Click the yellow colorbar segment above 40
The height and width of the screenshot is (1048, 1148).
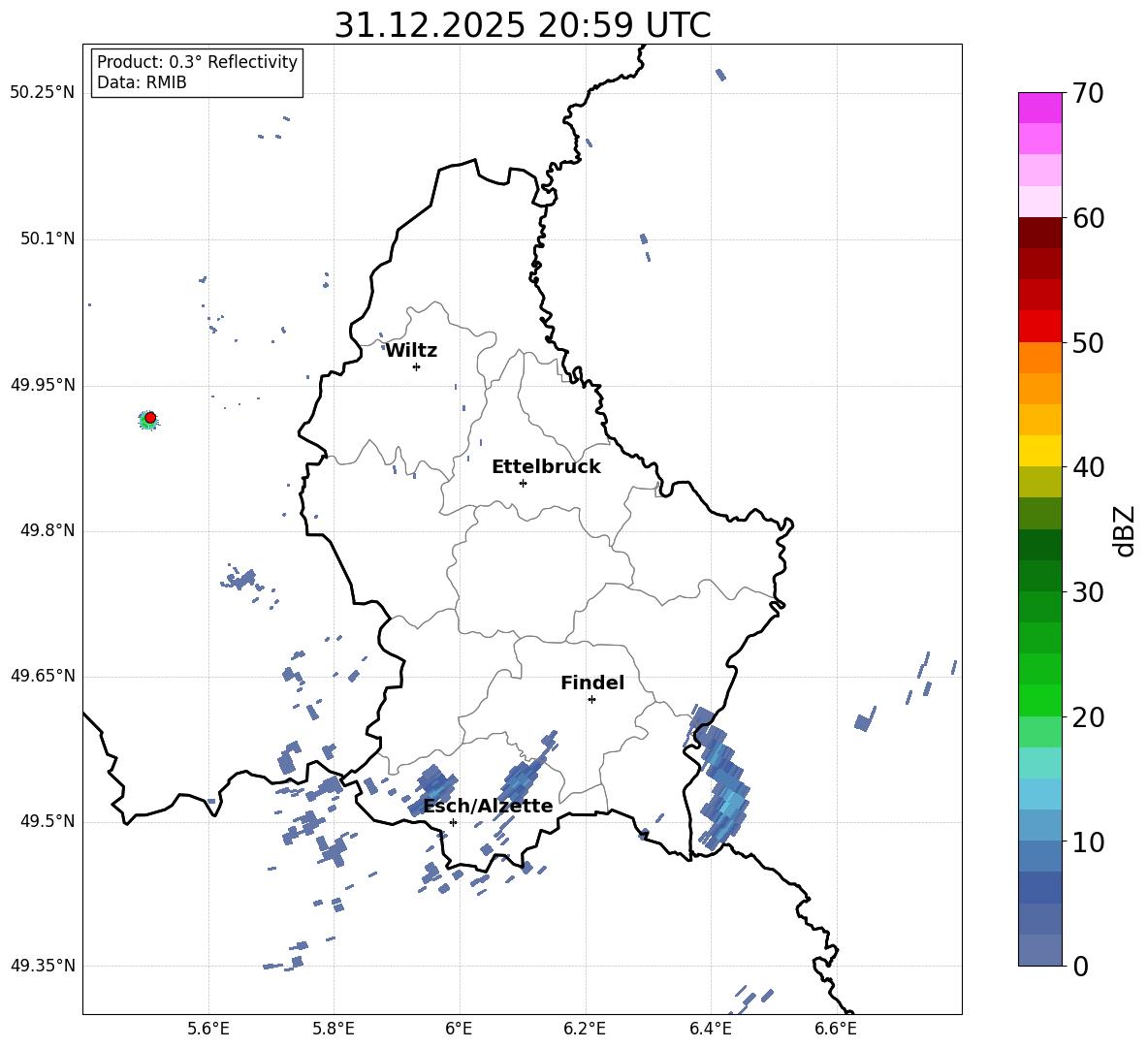pyautogui.click(x=1039, y=451)
